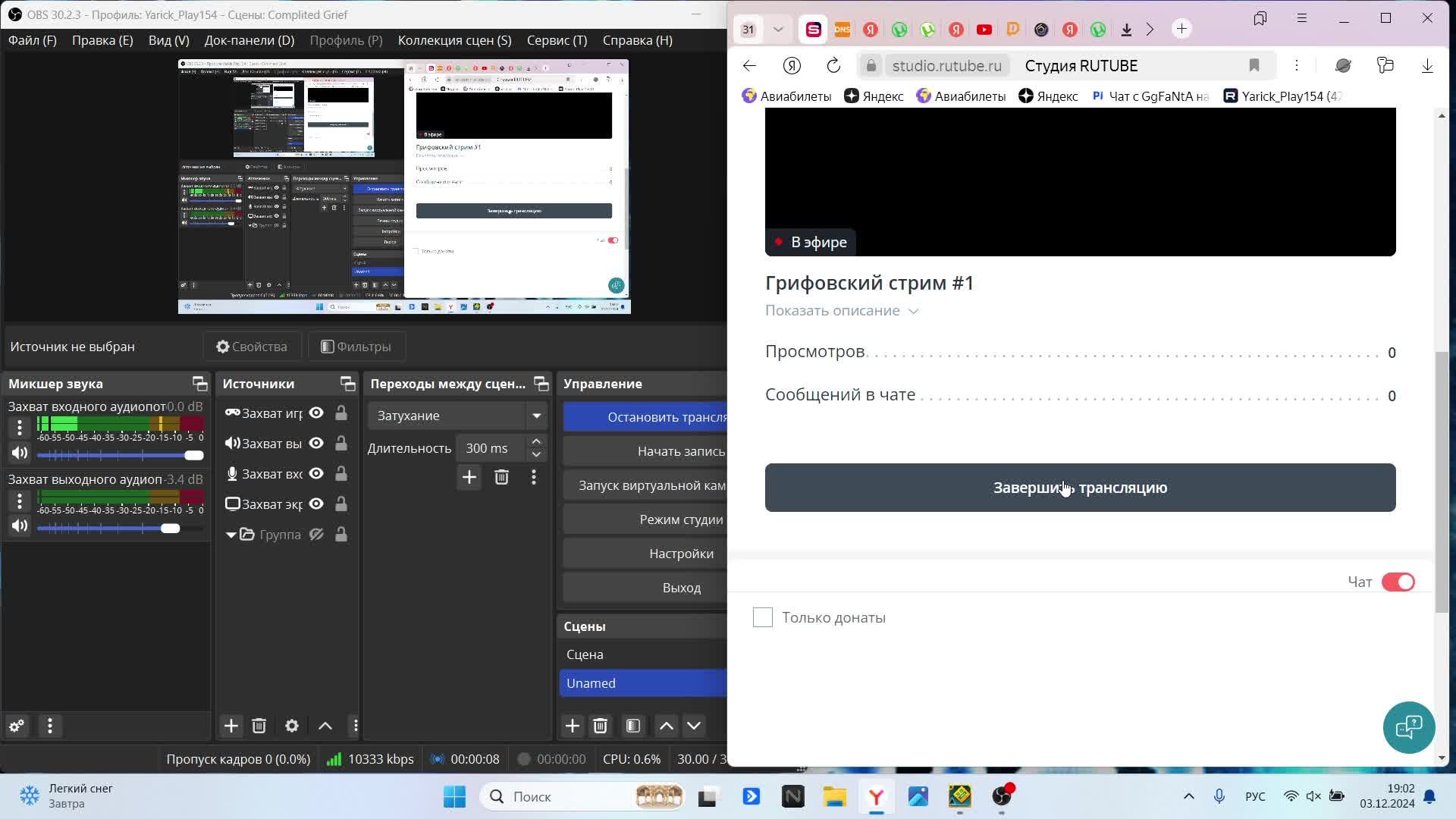Undock the Scene Transitions panel
Screen dimensions: 1456x819
(x=541, y=384)
